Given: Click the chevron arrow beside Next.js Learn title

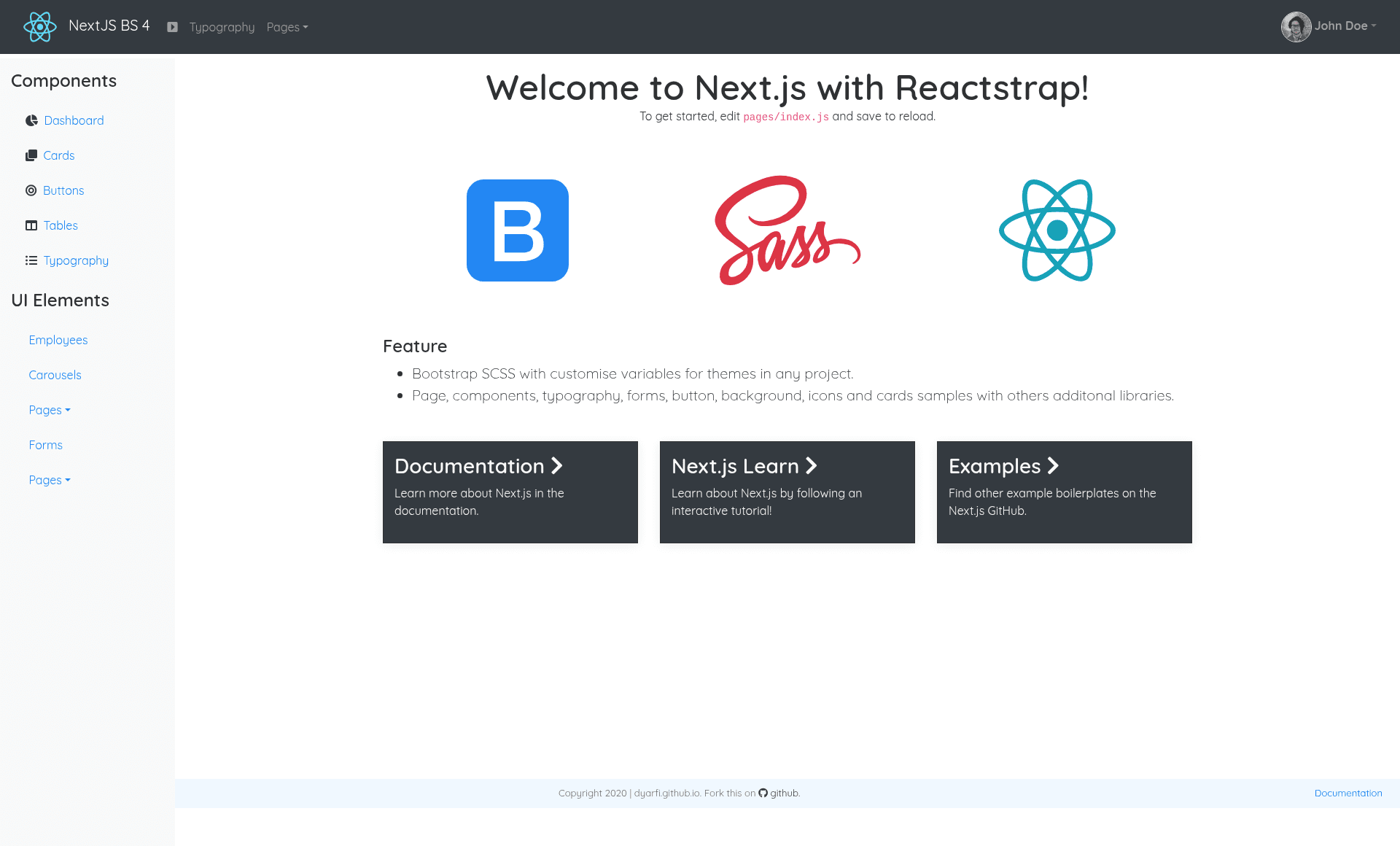Looking at the screenshot, I should tap(812, 465).
